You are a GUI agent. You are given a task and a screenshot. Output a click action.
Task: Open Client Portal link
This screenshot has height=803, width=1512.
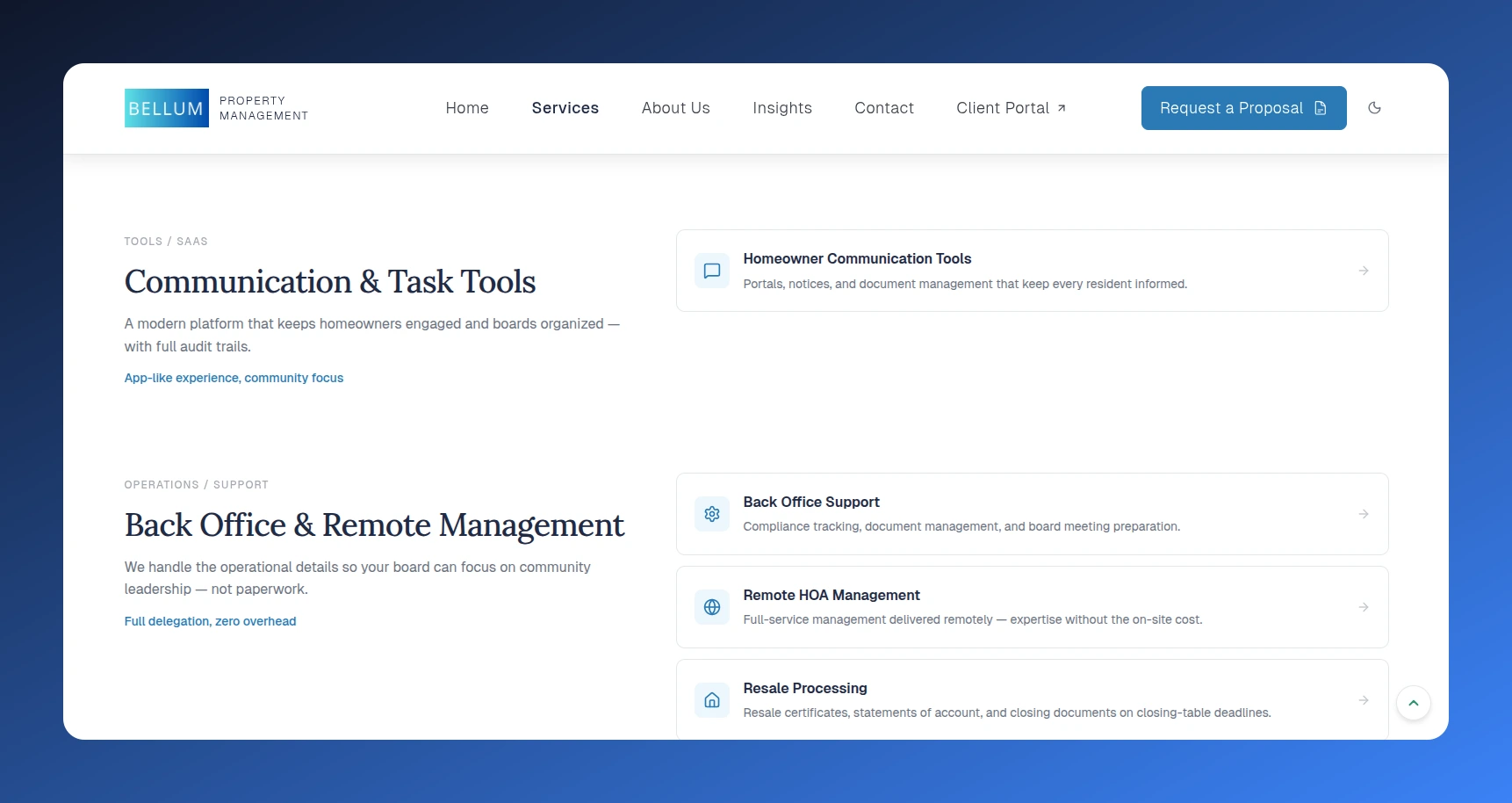1012,108
